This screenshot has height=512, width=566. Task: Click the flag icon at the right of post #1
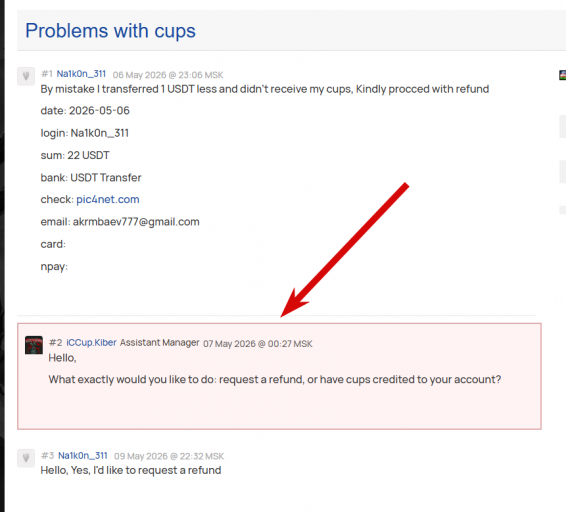[x=562, y=75]
